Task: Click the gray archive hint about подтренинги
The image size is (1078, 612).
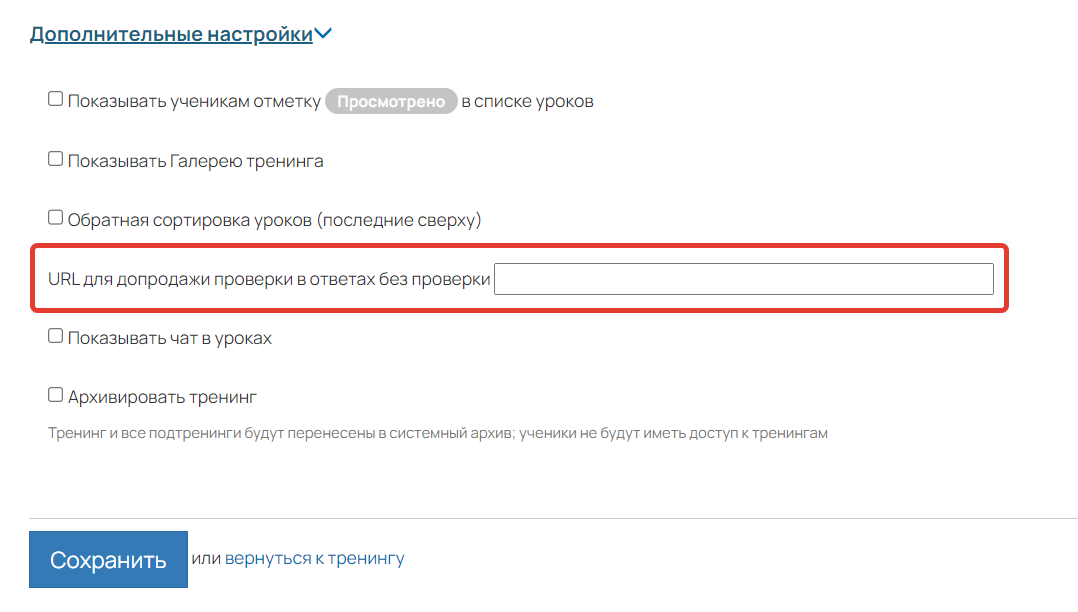Action: tap(438, 434)
